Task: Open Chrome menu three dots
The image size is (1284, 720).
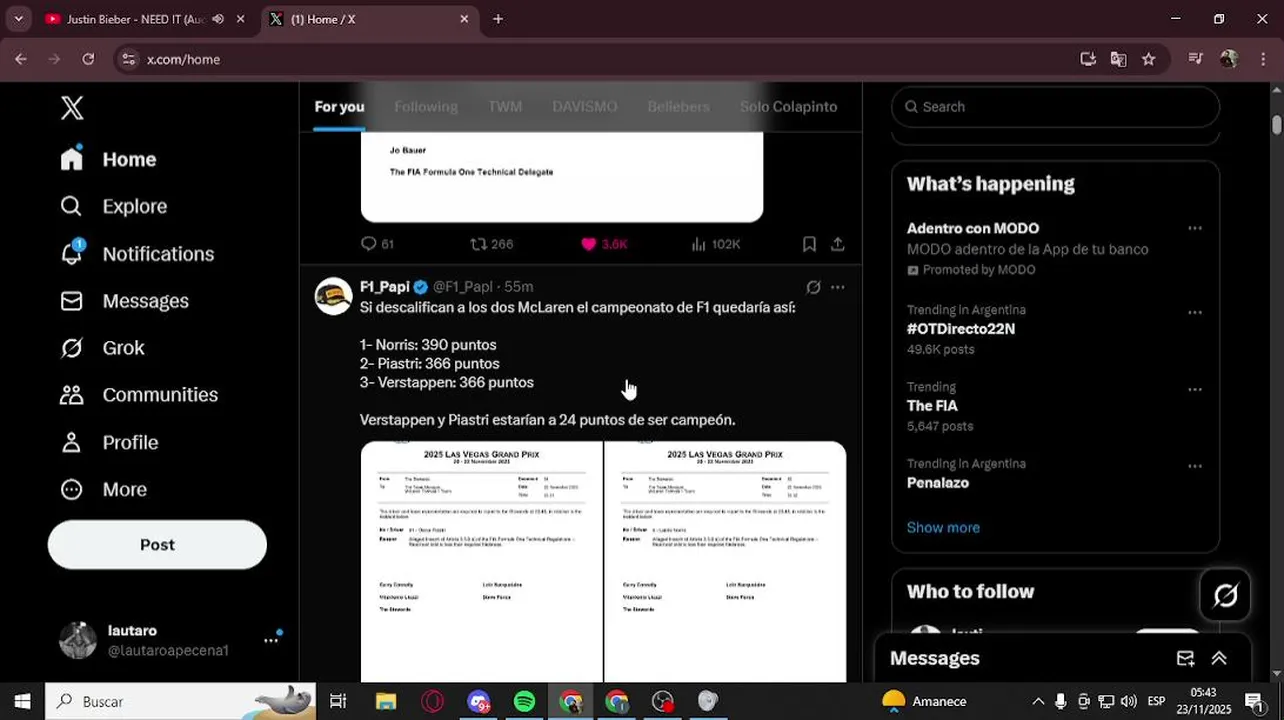Action: pyautogui.click(x=1261, y=59)
